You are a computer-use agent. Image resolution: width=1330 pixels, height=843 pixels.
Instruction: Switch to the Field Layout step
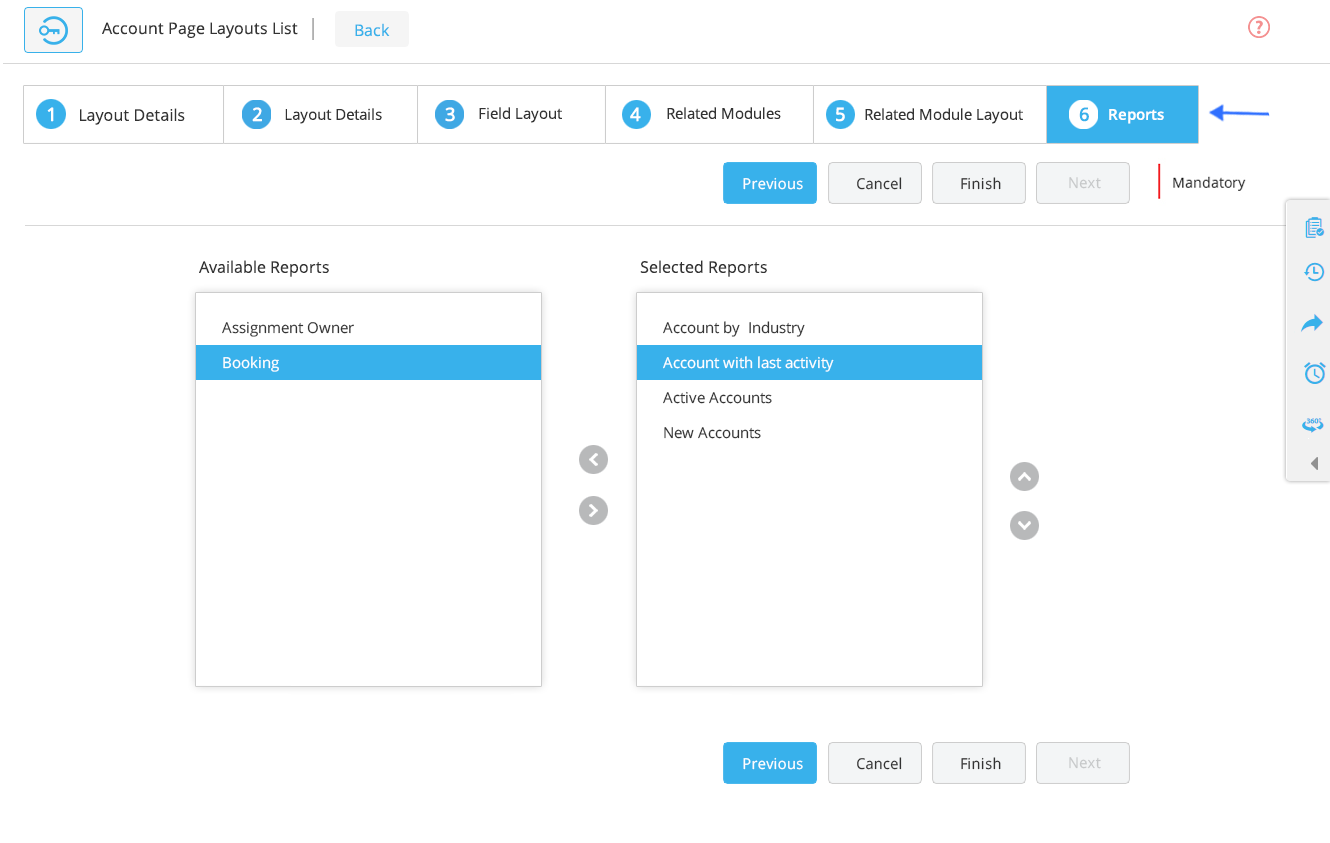(x=511, y=113)
